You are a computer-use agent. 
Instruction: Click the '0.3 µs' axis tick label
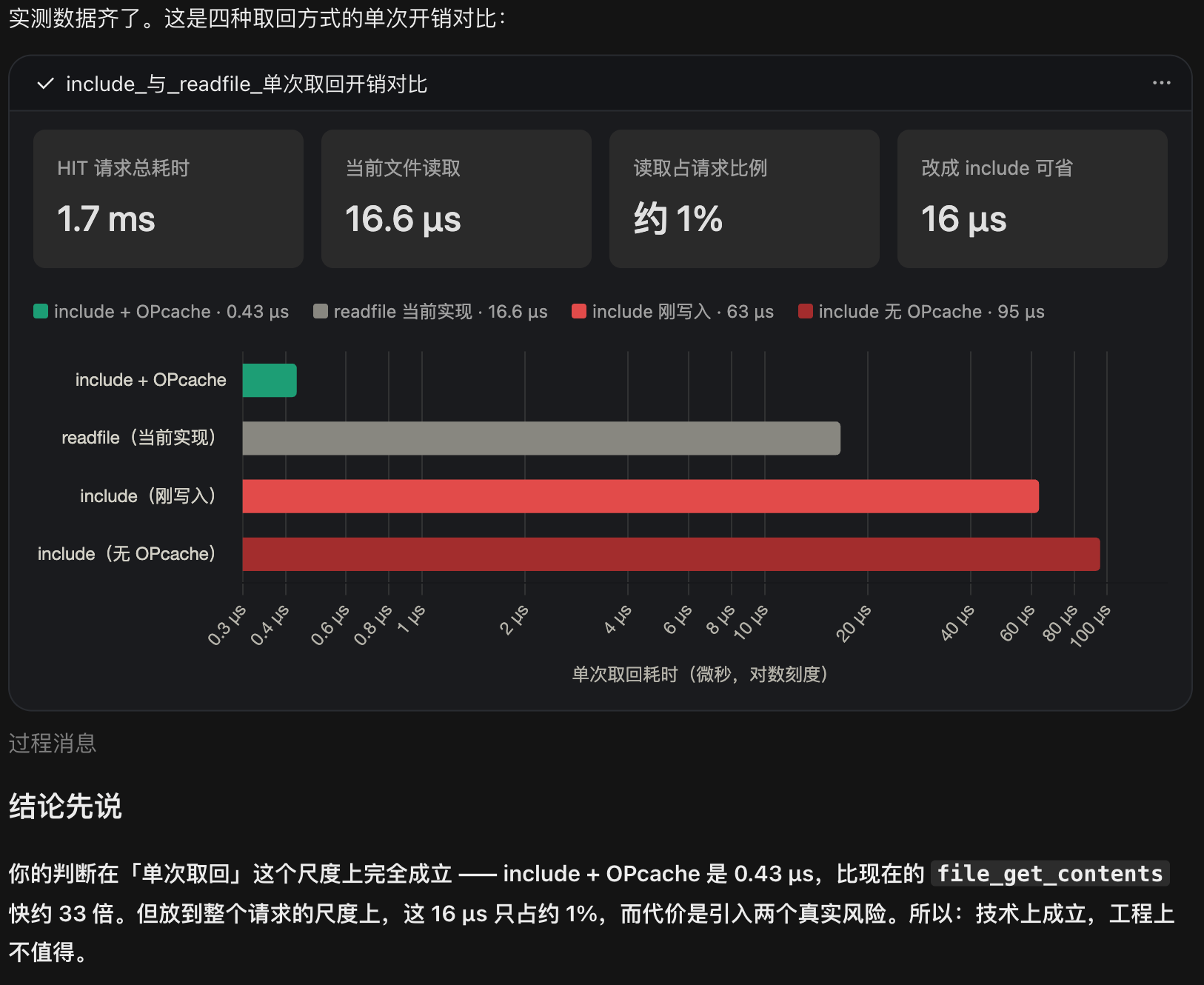[x=227, y=625]
